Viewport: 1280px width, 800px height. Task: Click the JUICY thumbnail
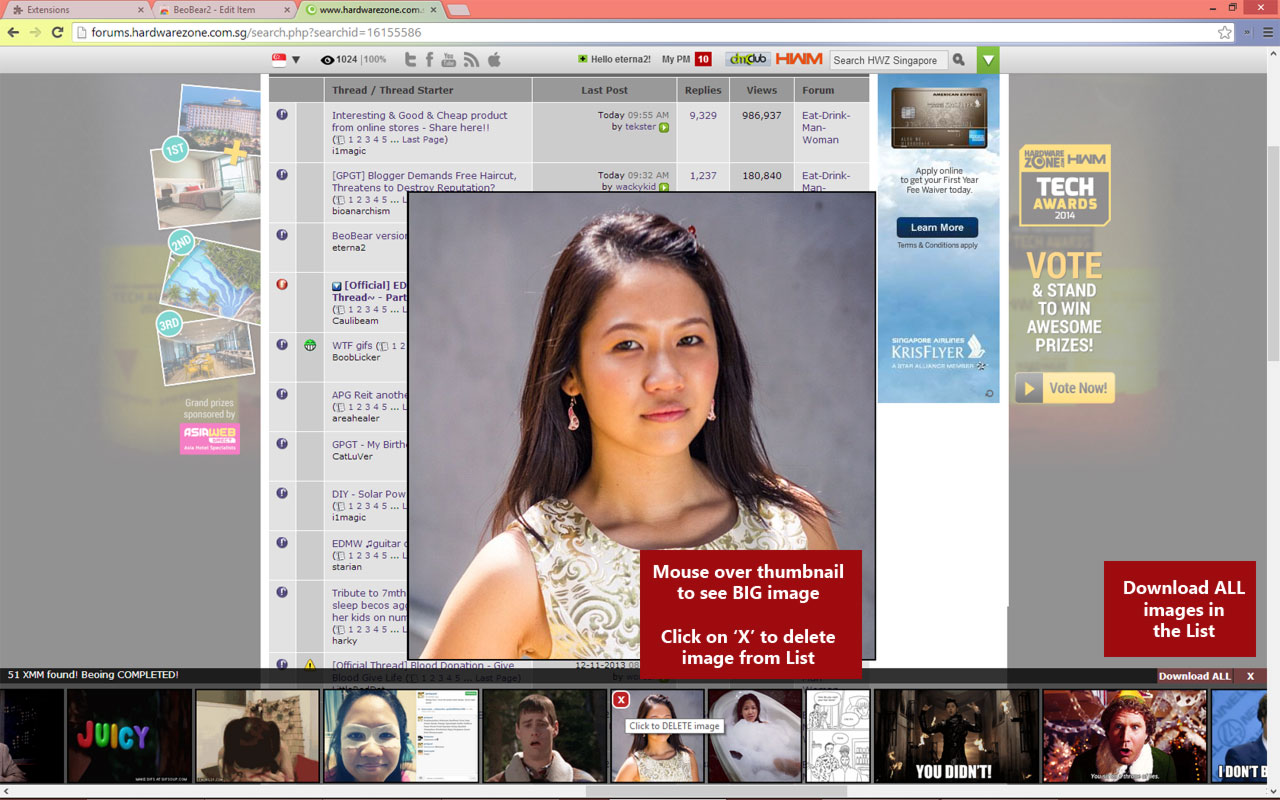129,735
